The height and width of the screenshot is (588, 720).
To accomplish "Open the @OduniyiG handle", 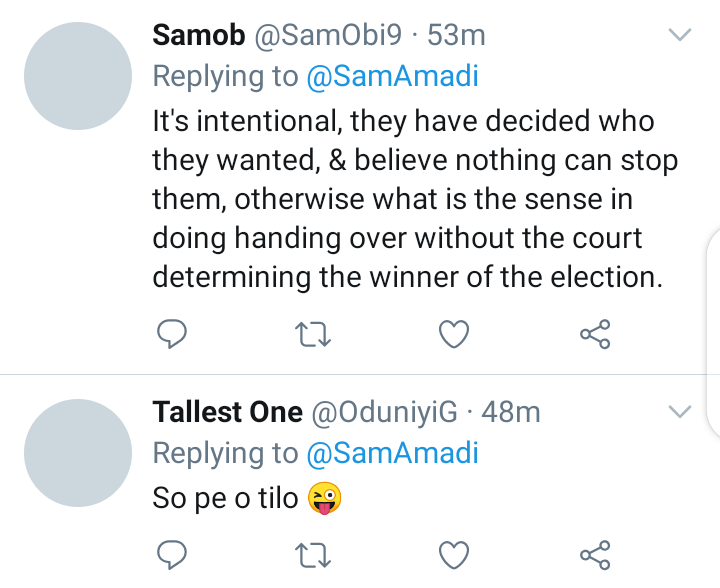I will (x=385, y=412).
